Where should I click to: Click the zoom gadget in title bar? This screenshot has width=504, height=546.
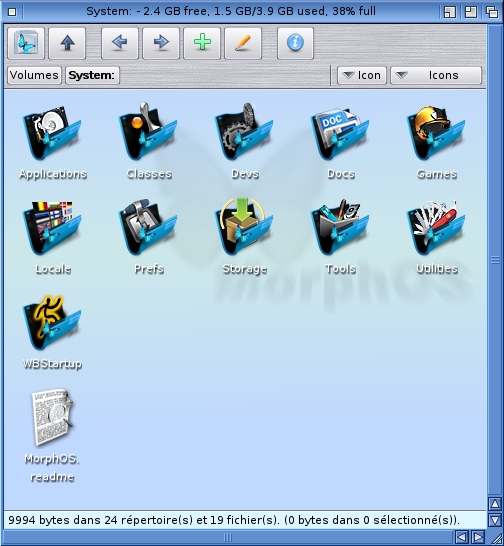(471, 12)
